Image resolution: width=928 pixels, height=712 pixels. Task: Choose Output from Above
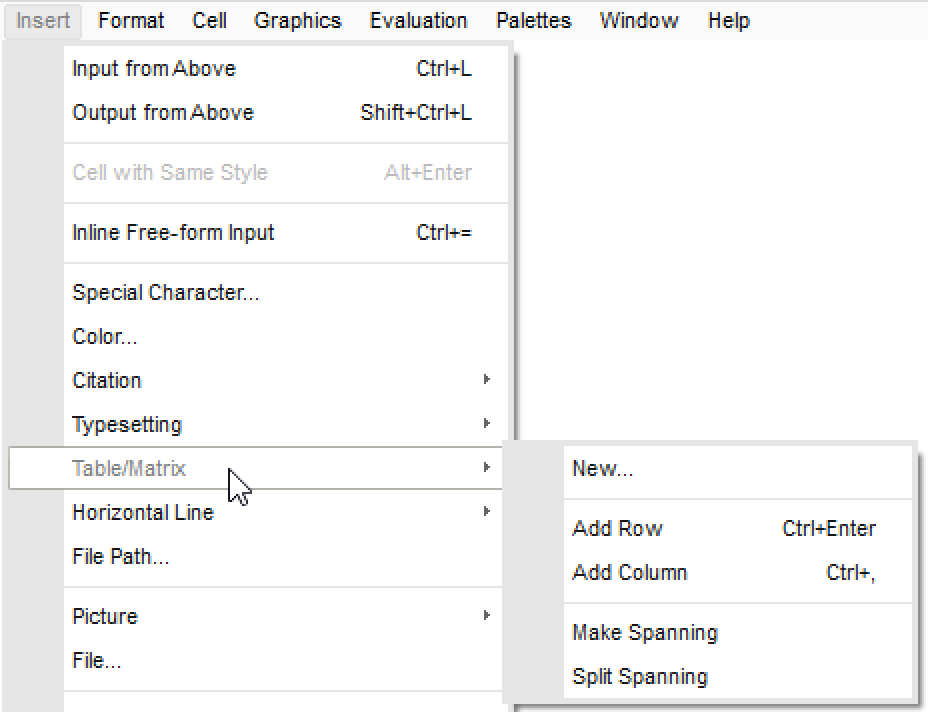pos(163,113)
